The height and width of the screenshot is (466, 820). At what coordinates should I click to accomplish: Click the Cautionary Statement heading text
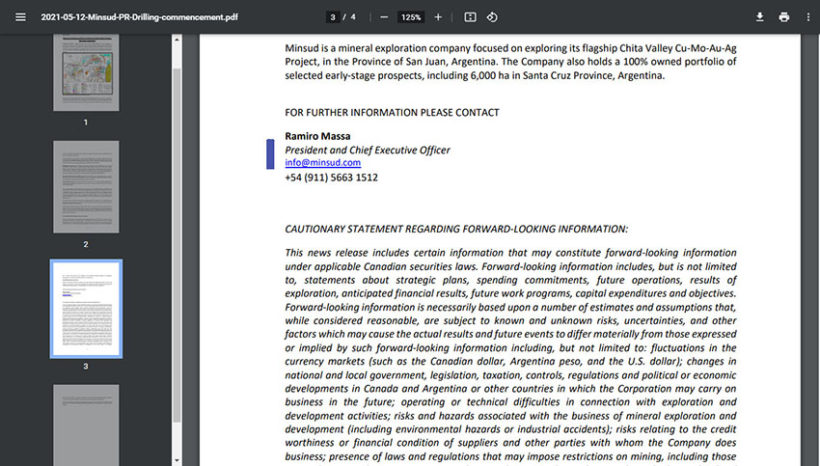(x=456, y=229)
